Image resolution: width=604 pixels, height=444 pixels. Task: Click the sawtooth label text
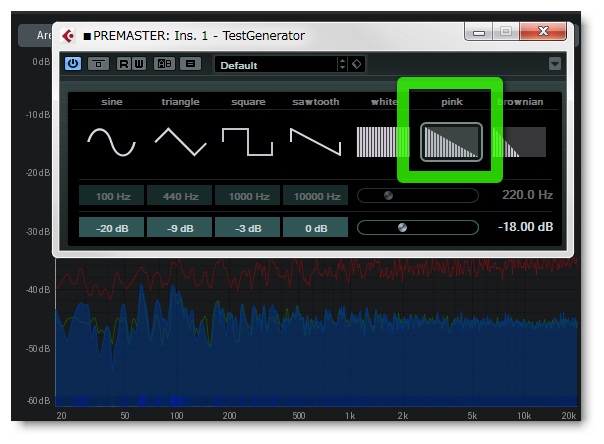pyautogui.click(x=315, y=102)
